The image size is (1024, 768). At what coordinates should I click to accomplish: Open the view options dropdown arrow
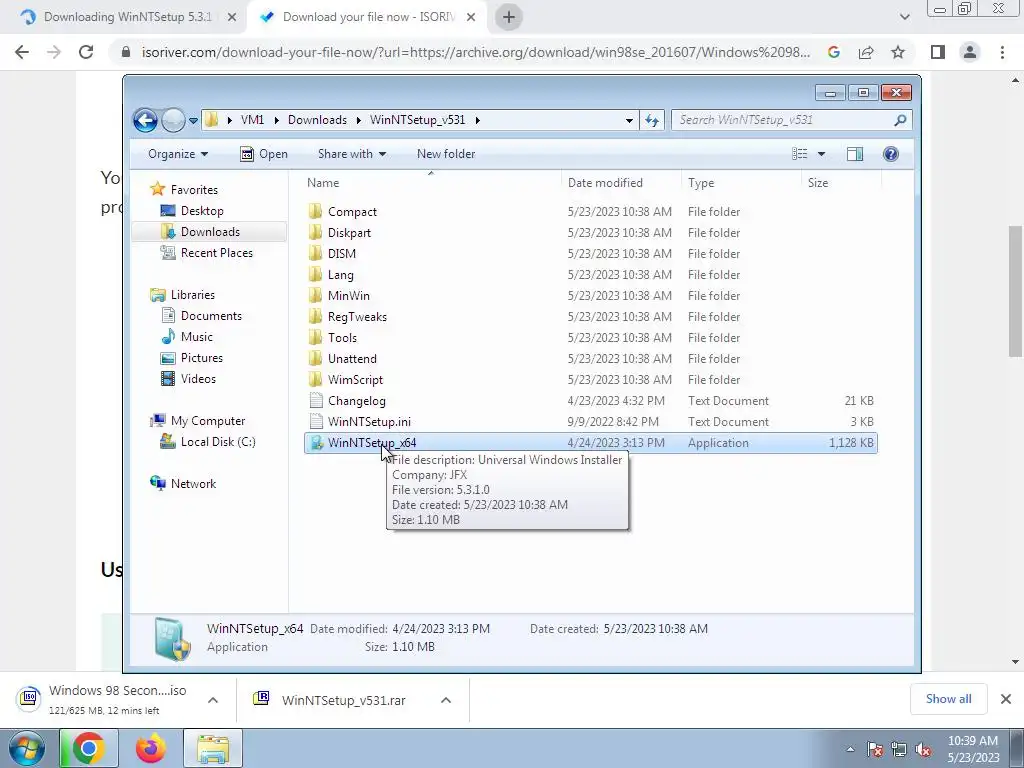822,154
